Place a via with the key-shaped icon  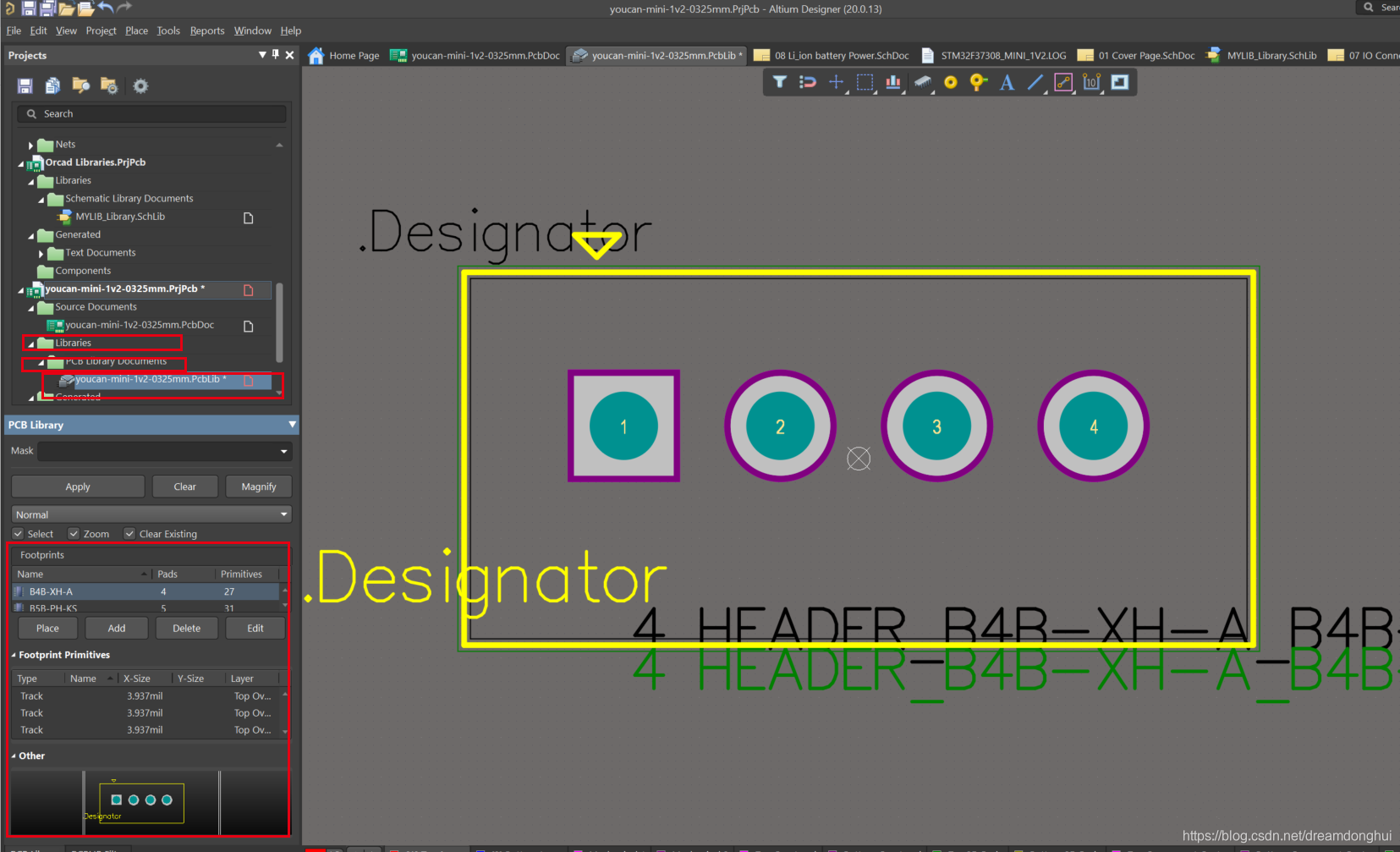pos(979,82)
